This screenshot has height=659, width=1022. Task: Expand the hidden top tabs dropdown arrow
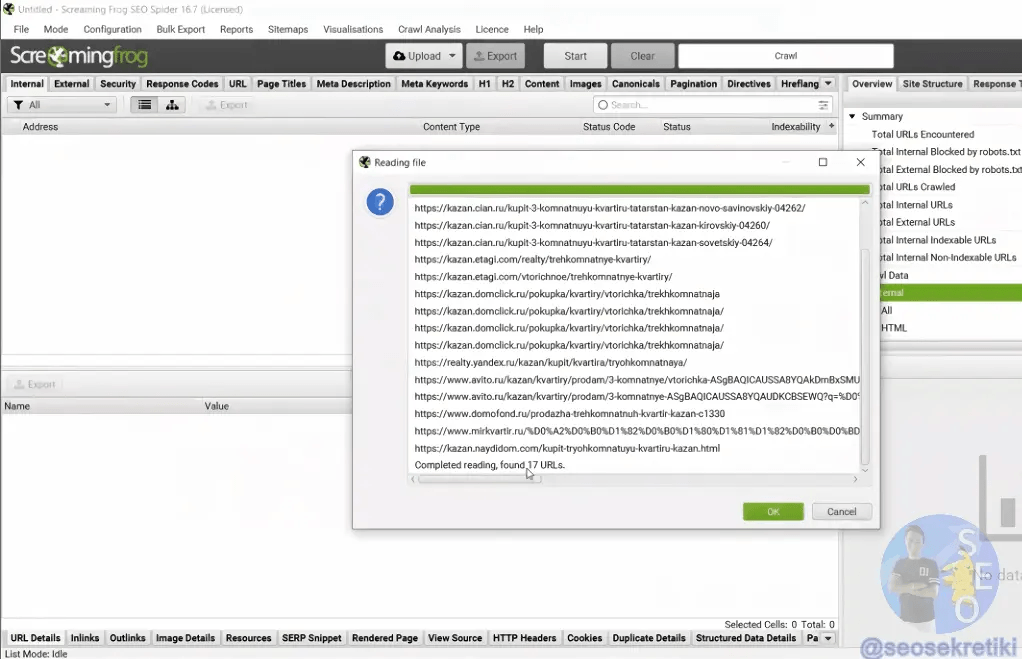tap(828, 84)
